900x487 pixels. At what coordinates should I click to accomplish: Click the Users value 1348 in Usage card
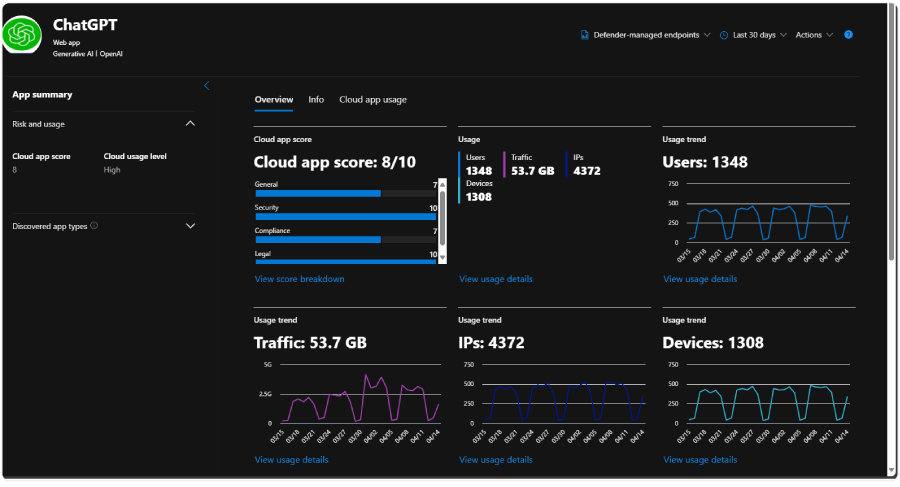[479, 171]
